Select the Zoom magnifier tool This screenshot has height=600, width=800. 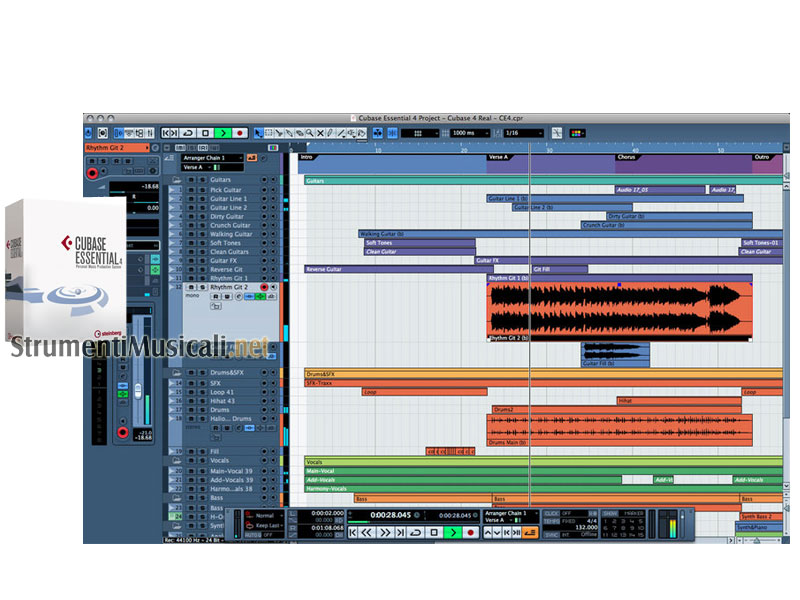(x=309, y=132)
